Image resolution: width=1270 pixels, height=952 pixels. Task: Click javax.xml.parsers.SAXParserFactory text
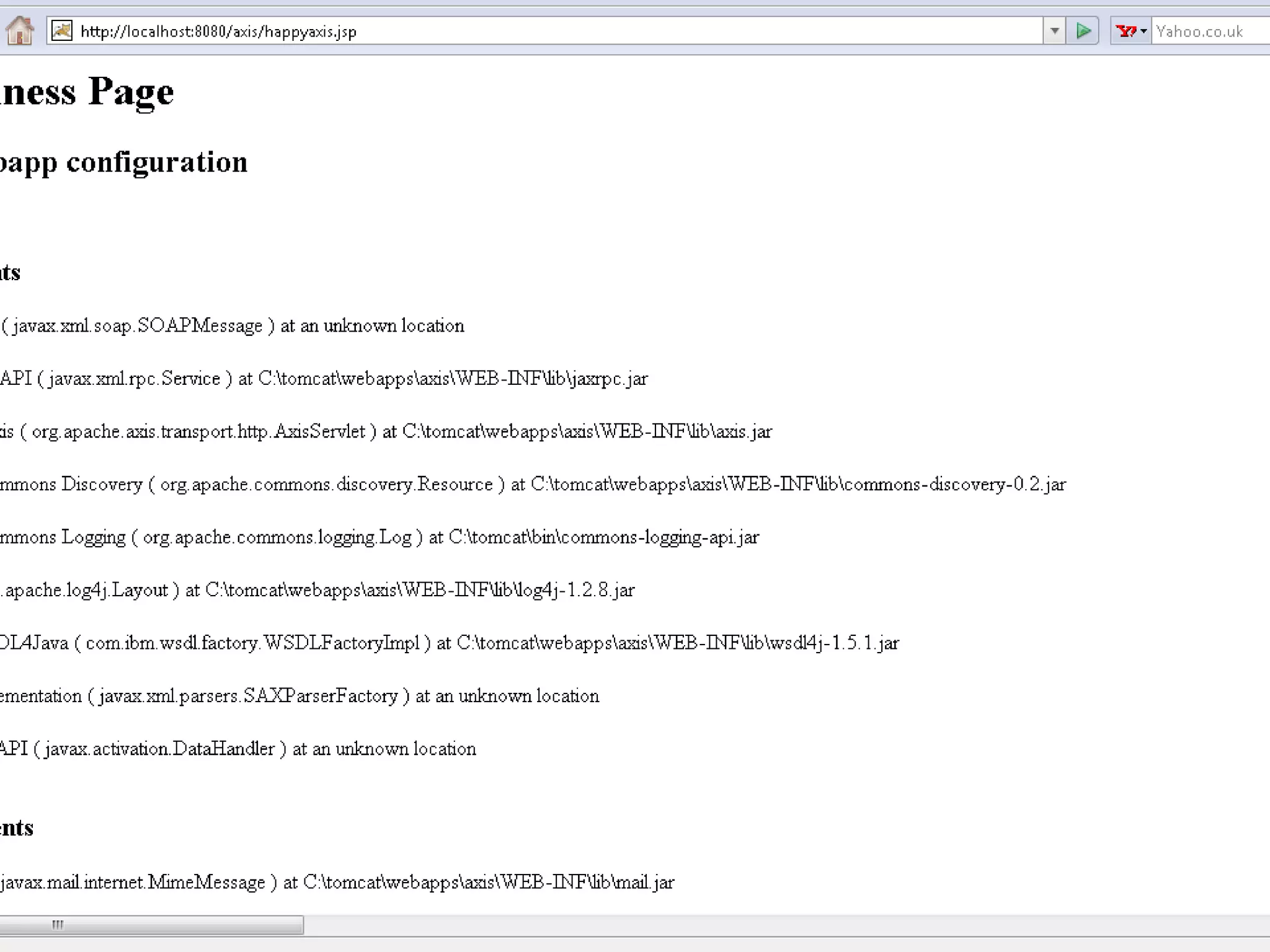coord(248,696)
